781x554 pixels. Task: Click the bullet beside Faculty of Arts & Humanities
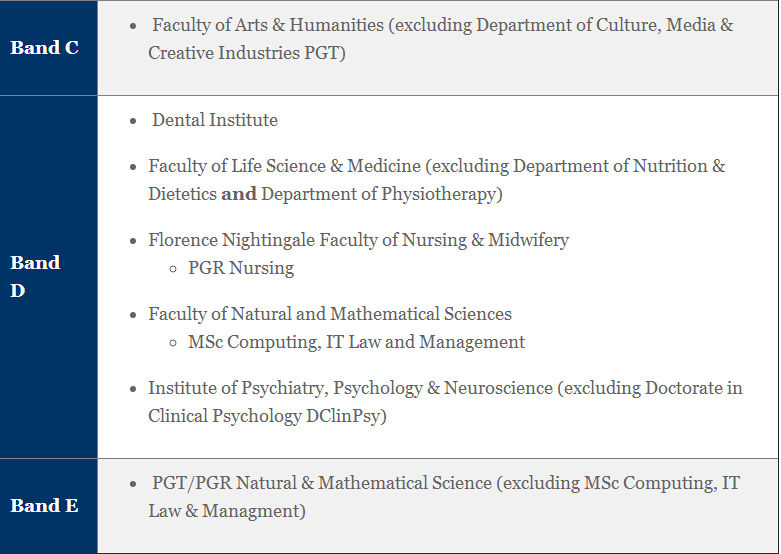pos(135,25)
